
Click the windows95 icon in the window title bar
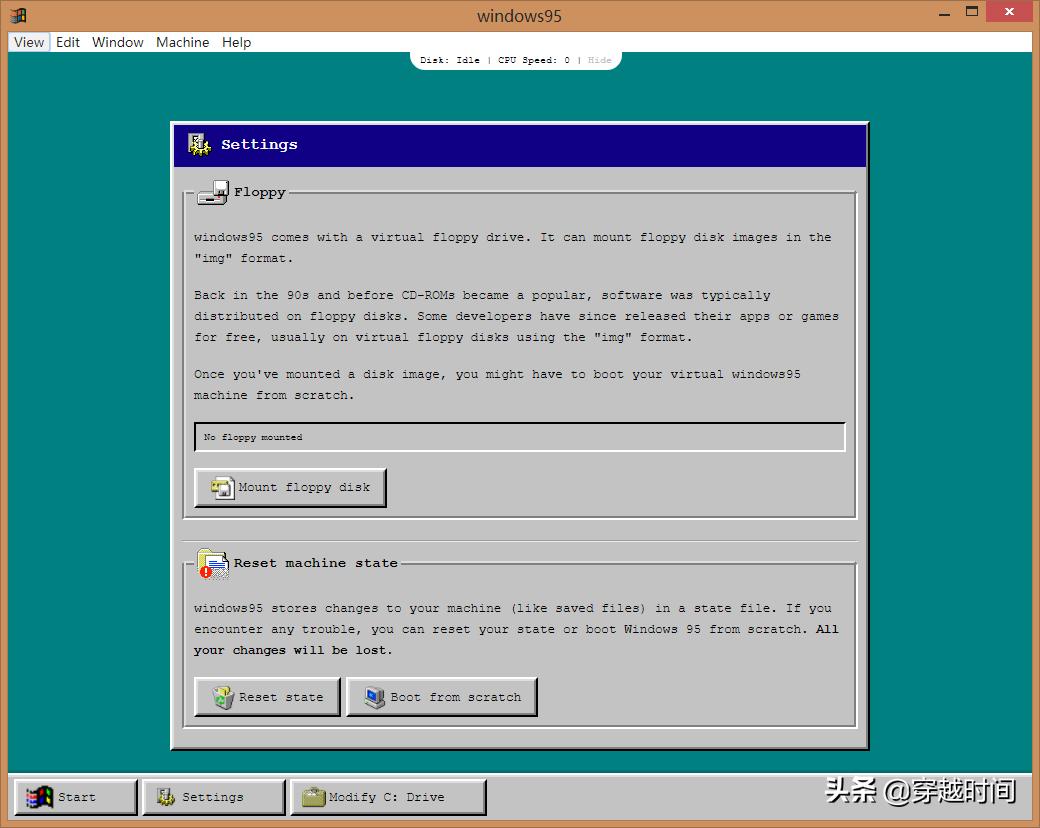tap(17, 14)
